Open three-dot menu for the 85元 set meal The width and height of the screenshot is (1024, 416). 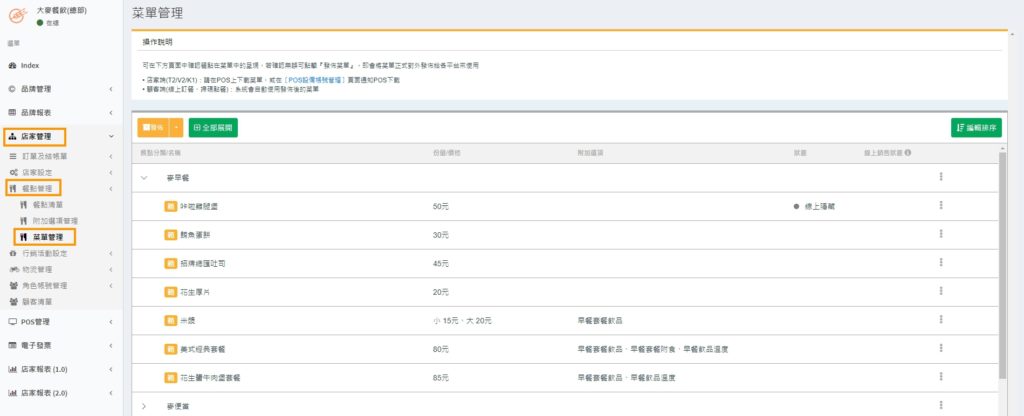(940, 378)
